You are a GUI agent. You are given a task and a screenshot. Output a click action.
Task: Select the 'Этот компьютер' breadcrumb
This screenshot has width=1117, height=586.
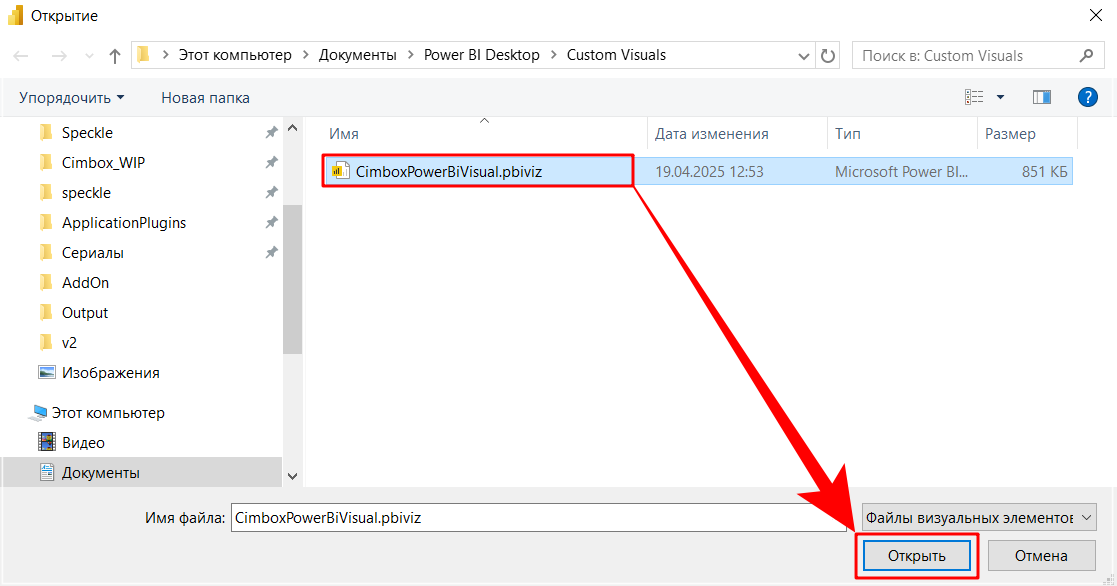click(235, 55)
